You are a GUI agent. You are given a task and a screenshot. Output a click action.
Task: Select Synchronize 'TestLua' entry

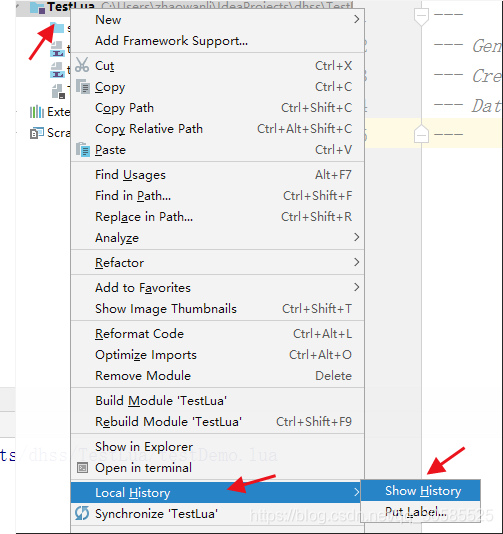tap(217, 514)
